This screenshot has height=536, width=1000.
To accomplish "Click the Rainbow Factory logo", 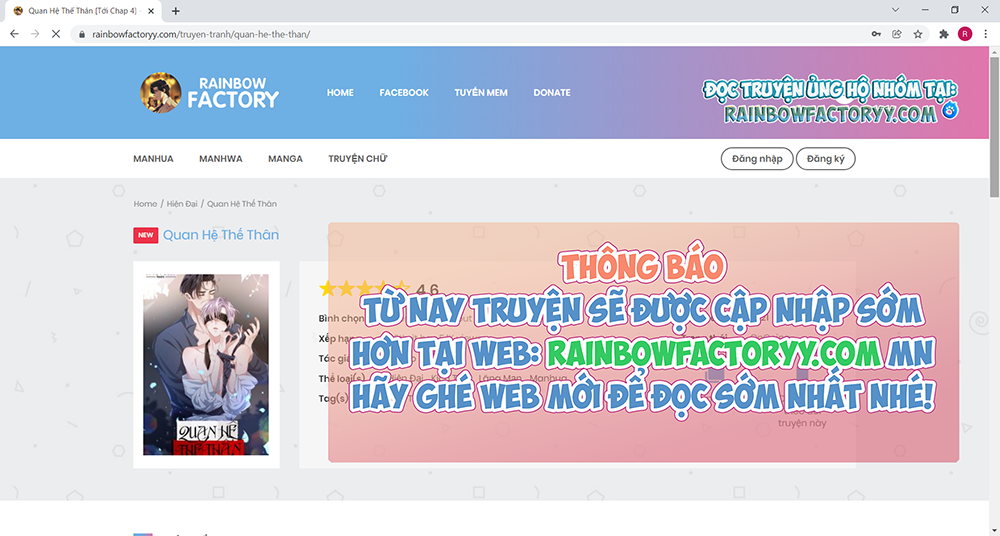I will [x=210, y=92].
